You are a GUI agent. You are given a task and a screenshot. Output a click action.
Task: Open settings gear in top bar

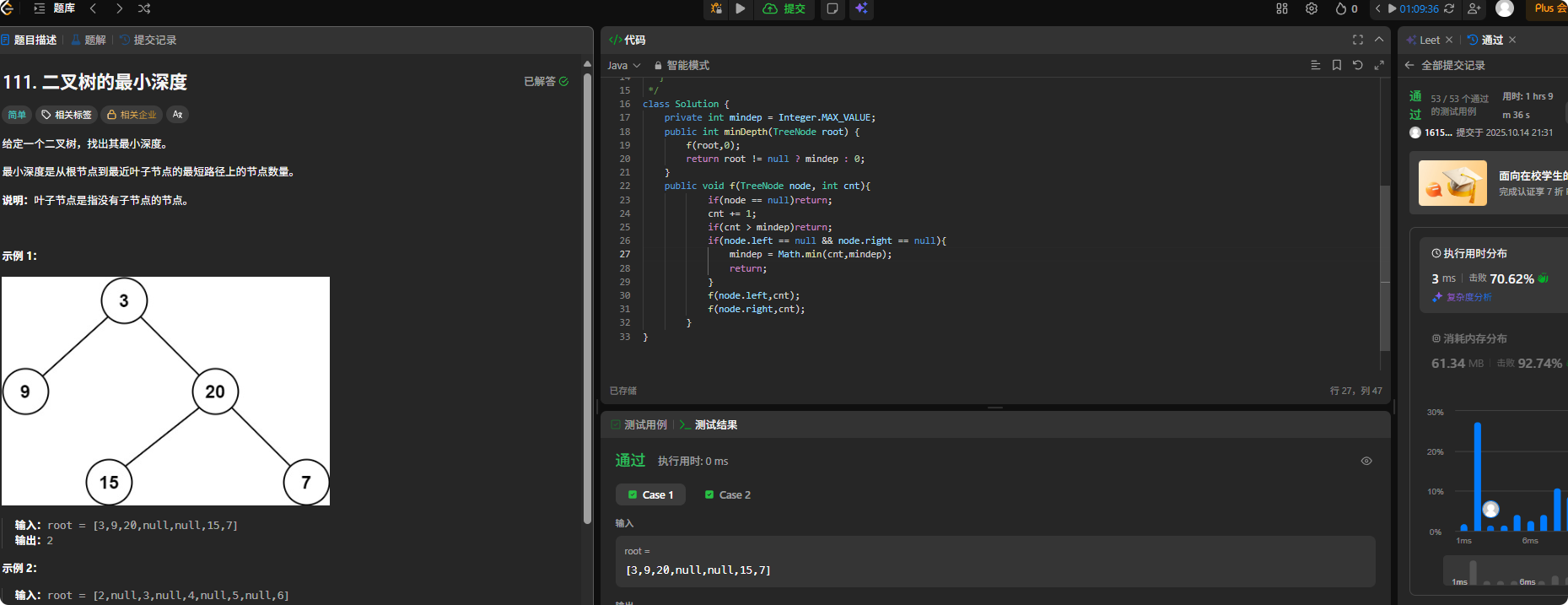[1312, 8]
